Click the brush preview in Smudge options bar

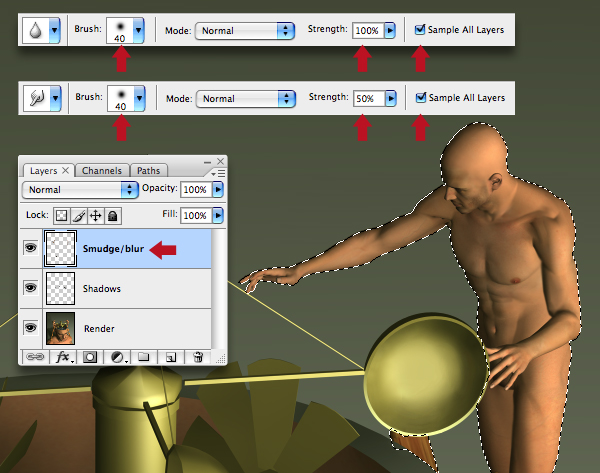tap(121, 98)
